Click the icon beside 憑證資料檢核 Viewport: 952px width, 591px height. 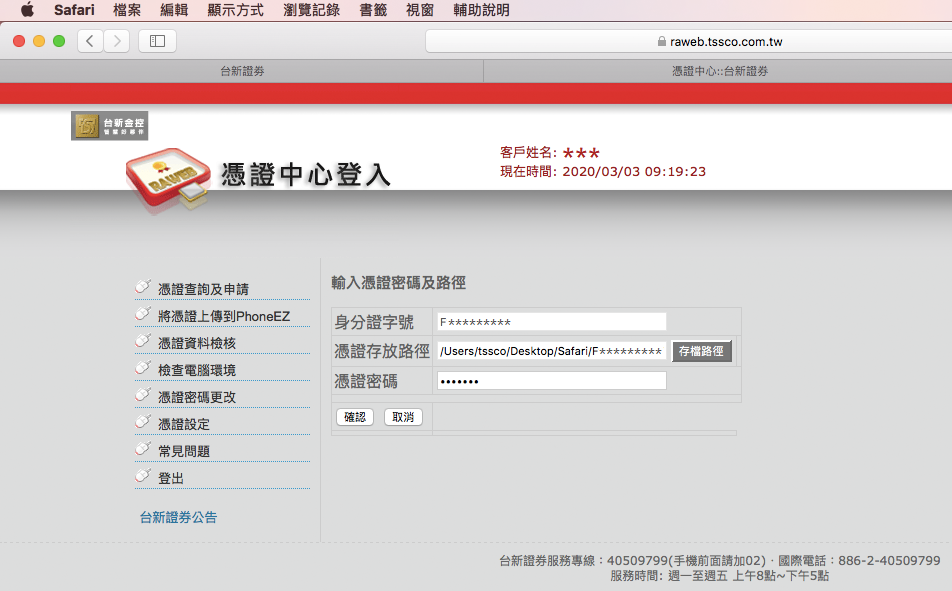coord(143,340)
